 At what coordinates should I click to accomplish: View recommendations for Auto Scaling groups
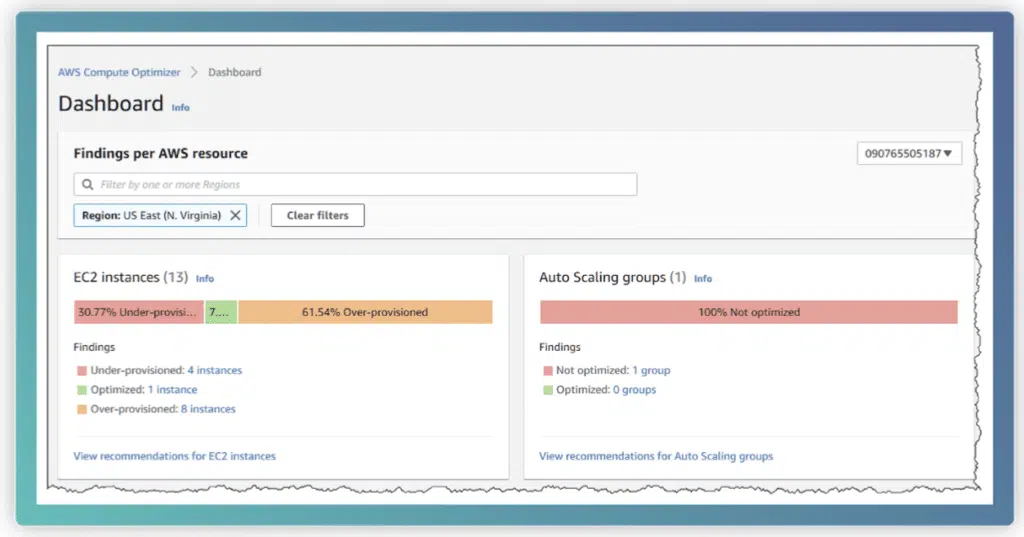[656, 456]
